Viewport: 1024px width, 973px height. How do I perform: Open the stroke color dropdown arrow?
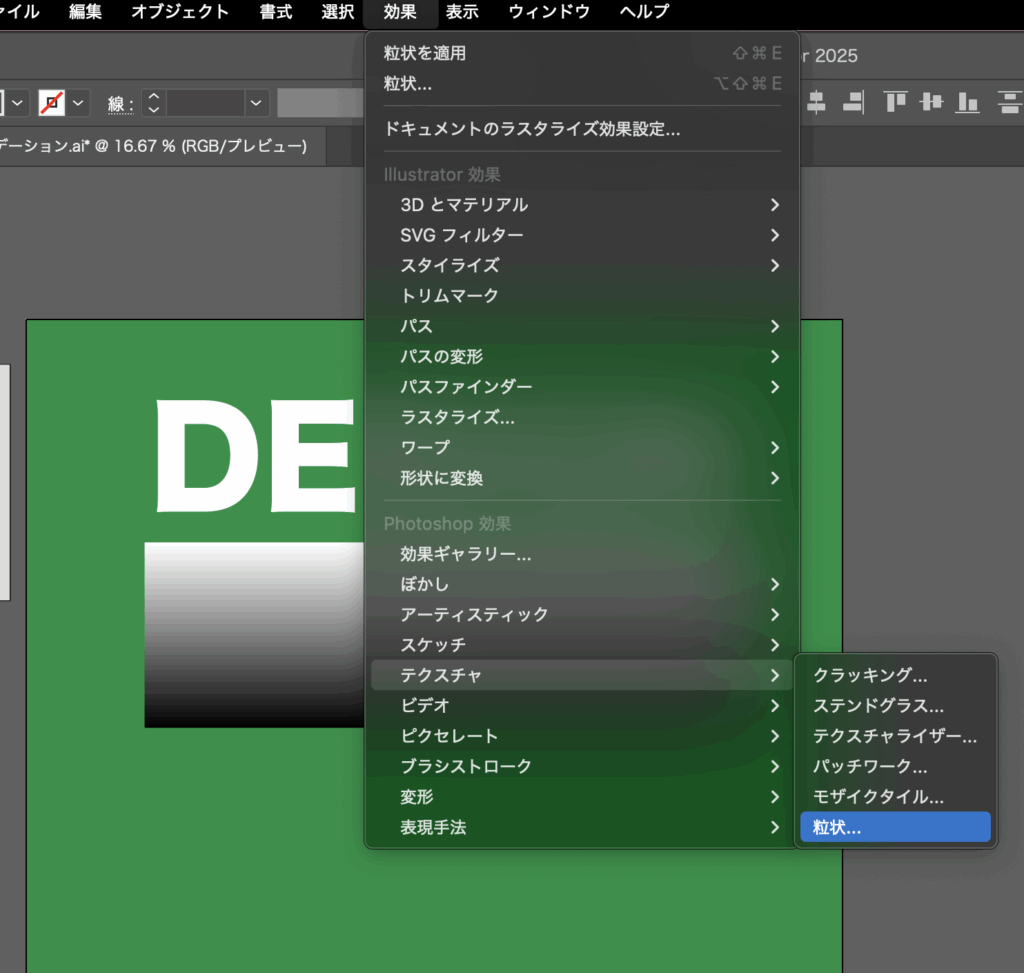[79, 103]
